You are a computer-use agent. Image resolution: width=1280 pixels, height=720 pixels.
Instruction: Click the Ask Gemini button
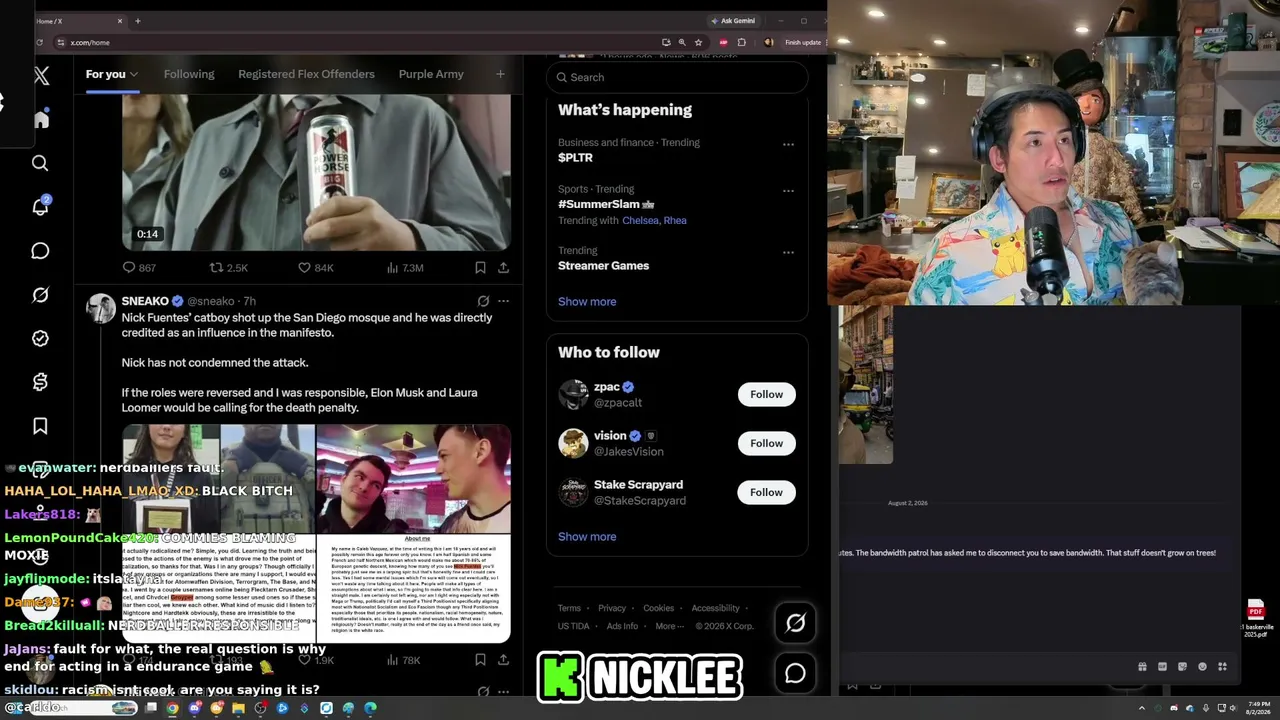coord(732,21)
